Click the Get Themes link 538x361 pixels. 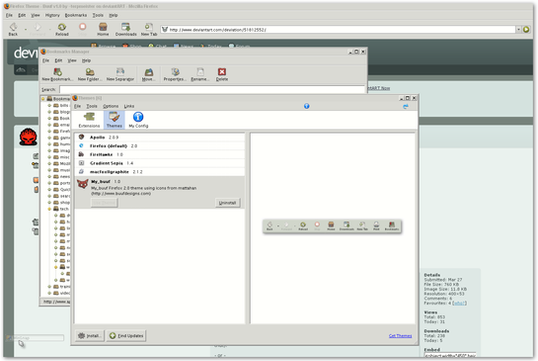point(400,336)
